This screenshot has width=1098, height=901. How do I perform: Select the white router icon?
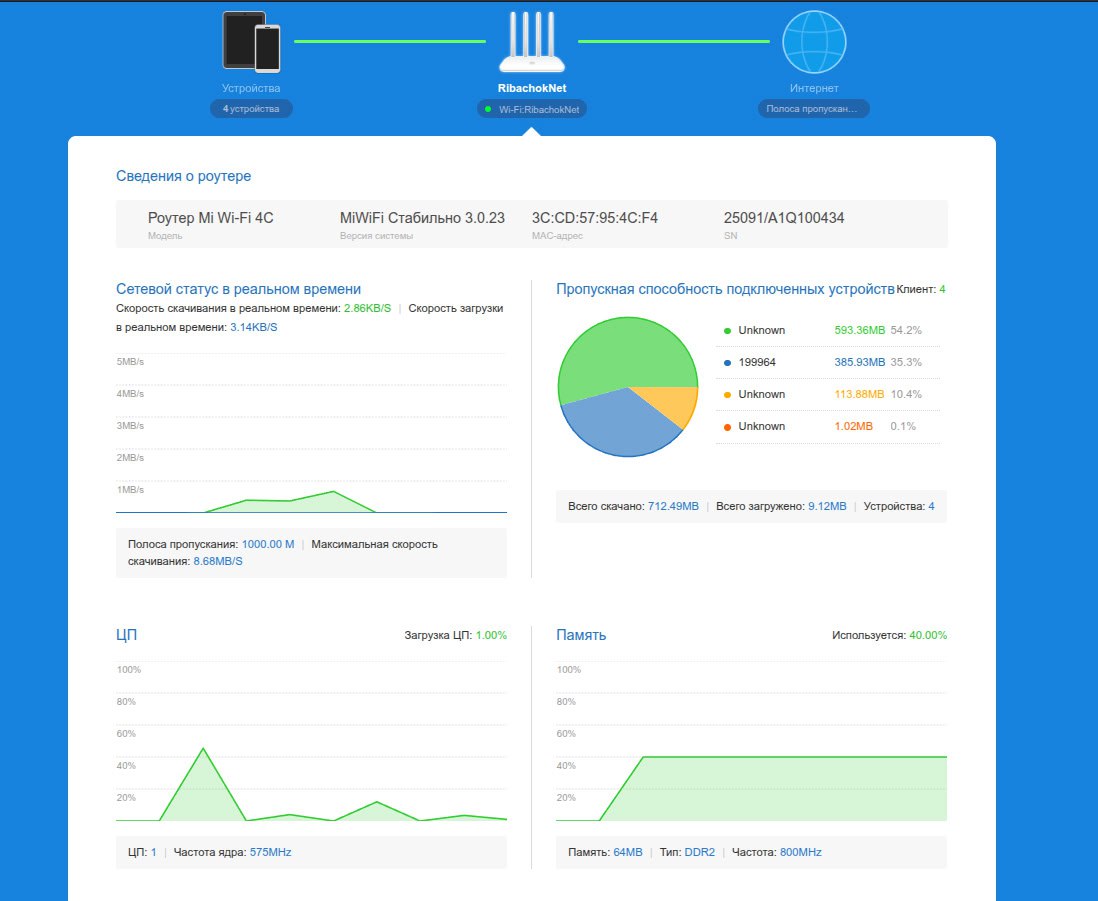531,42
